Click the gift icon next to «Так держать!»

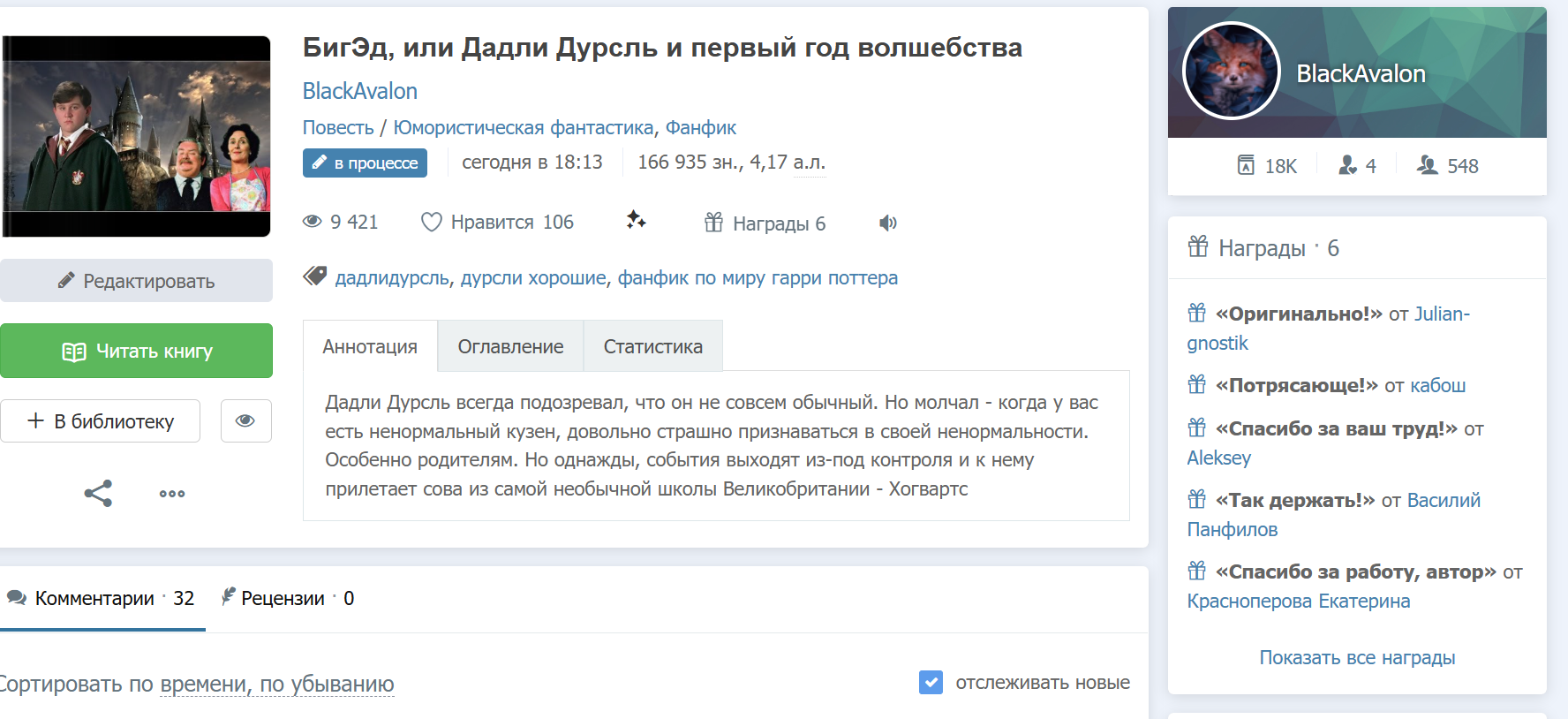pos(1197,499)
